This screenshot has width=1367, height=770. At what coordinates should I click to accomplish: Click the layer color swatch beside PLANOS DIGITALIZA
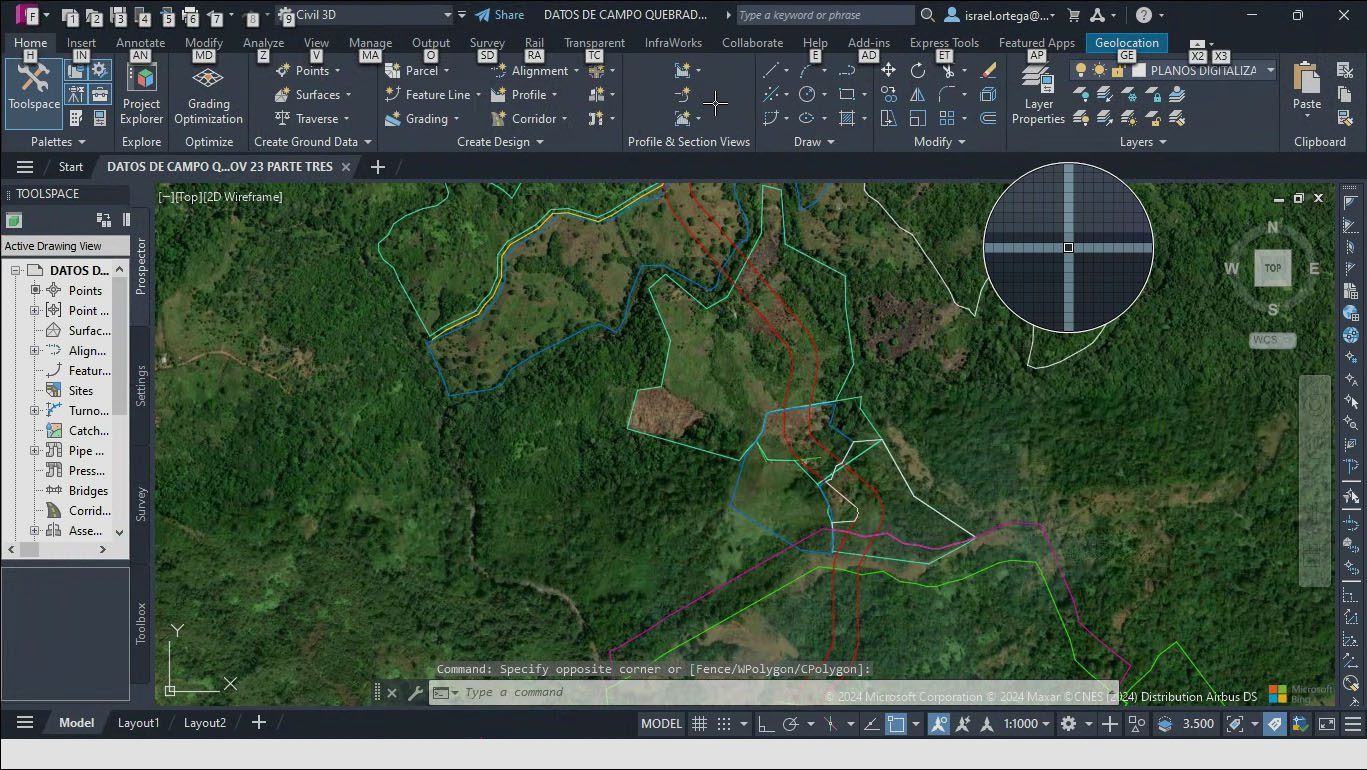coord(1138,71)
